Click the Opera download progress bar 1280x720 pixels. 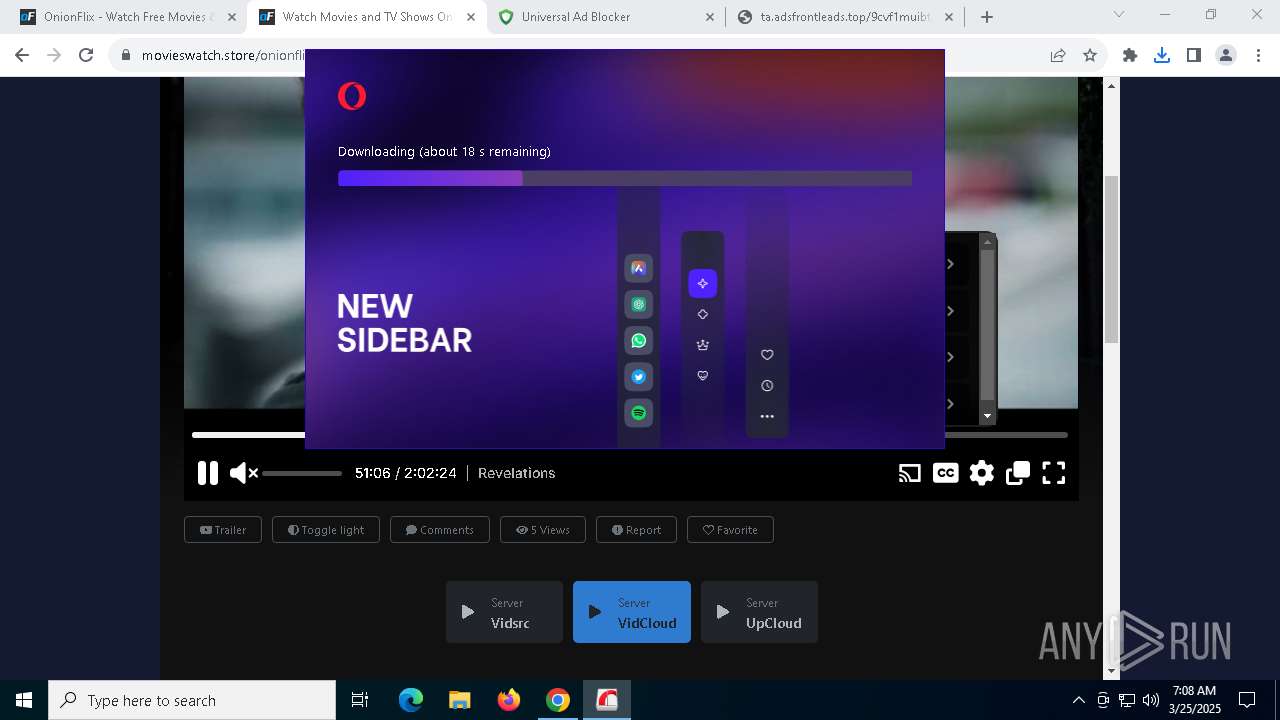[x=625, y=178]
